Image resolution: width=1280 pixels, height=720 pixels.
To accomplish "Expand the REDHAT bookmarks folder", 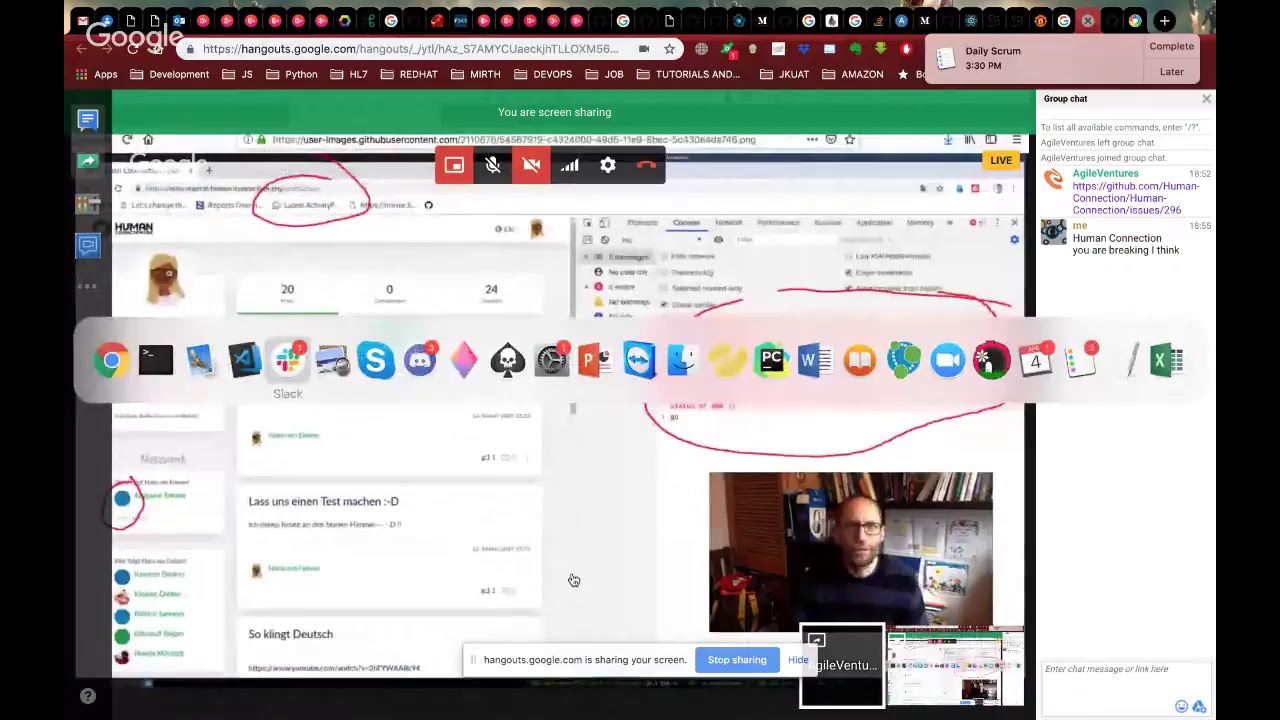I will coord(409,74).
